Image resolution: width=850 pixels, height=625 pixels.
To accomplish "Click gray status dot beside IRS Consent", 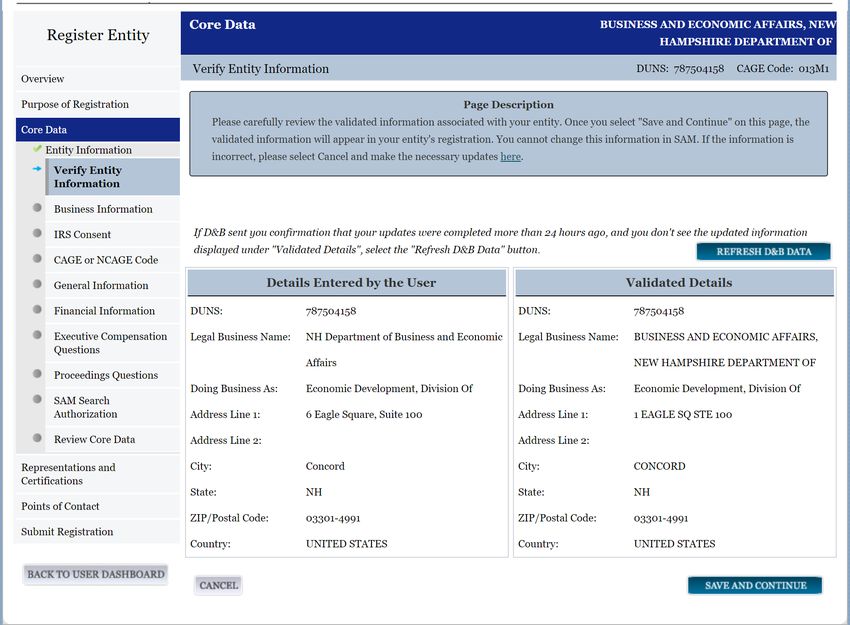I will (37, 233).
